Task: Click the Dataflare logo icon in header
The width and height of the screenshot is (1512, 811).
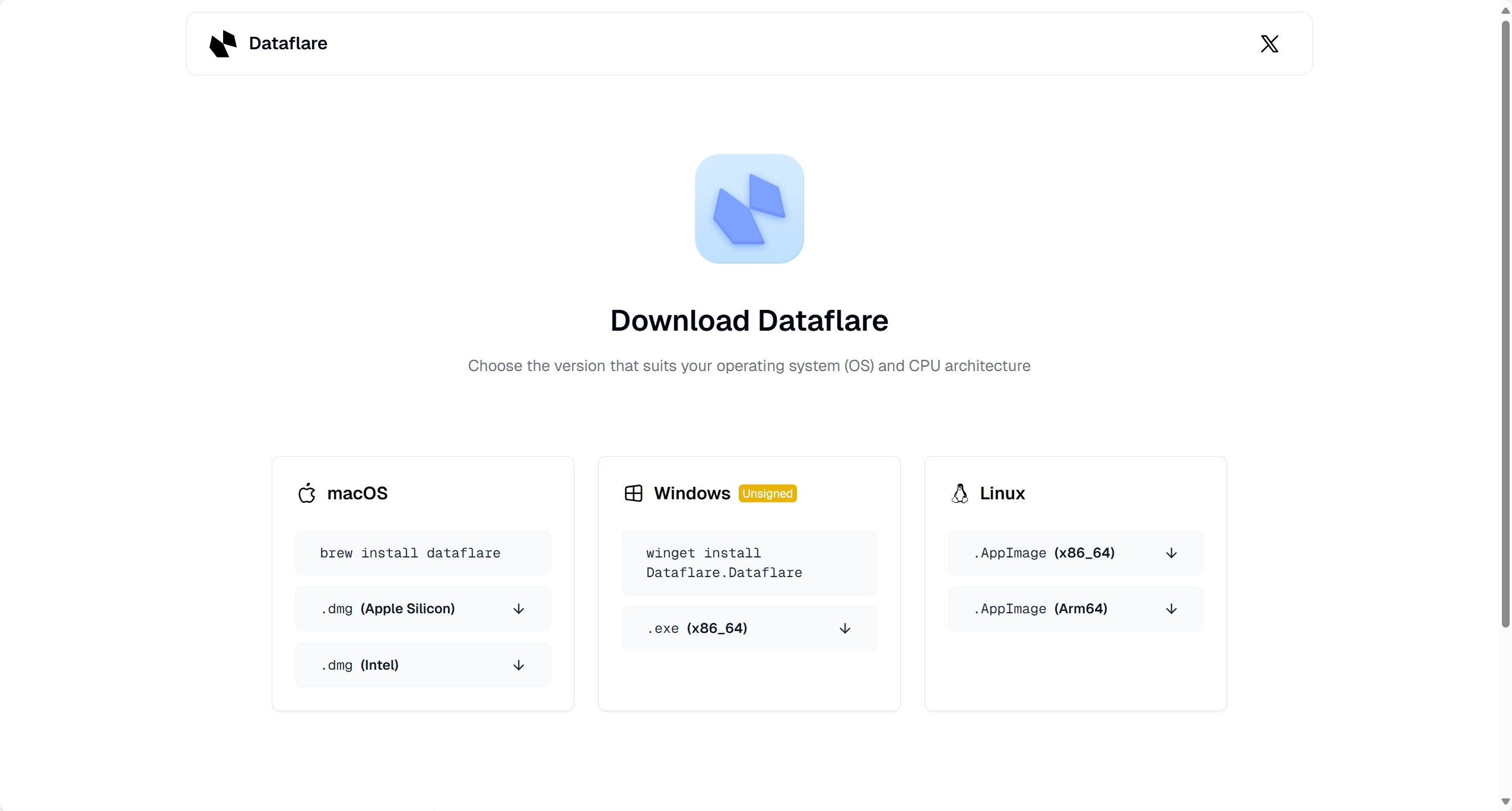Action: [223, 44]
